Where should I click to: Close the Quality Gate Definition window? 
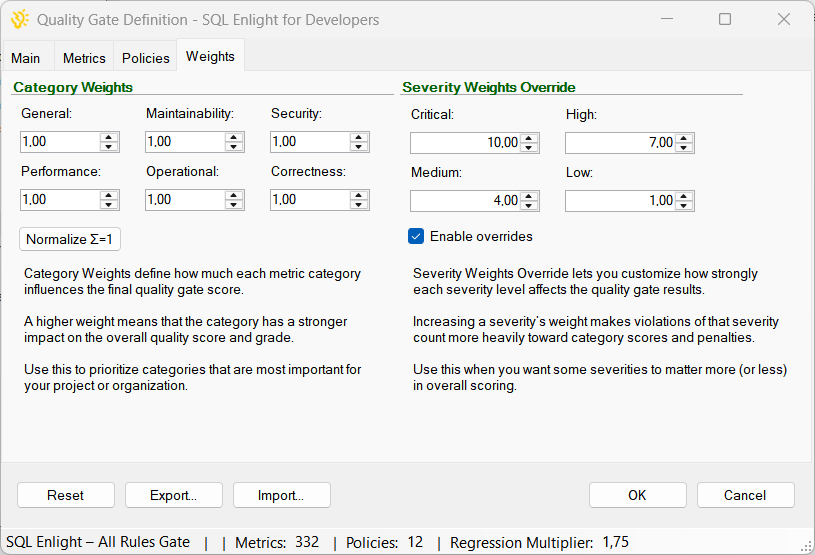pyautogui.click(x=784, y=19)
